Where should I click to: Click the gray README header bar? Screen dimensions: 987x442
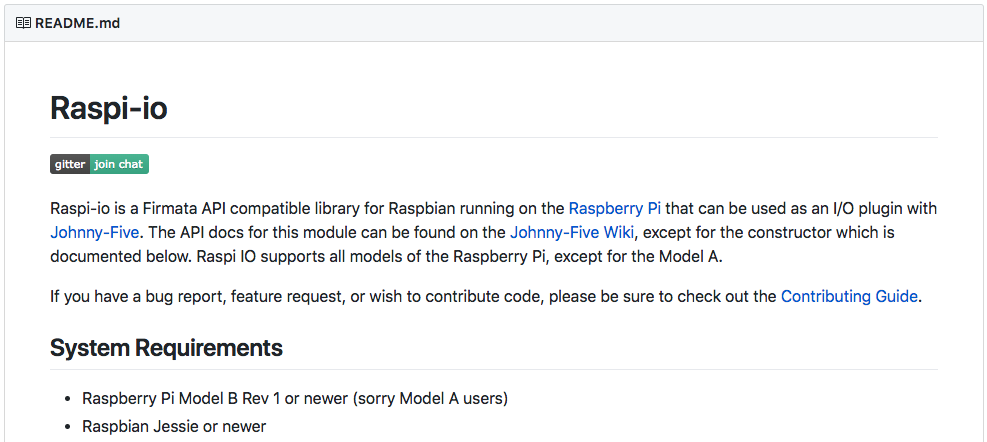494,24
